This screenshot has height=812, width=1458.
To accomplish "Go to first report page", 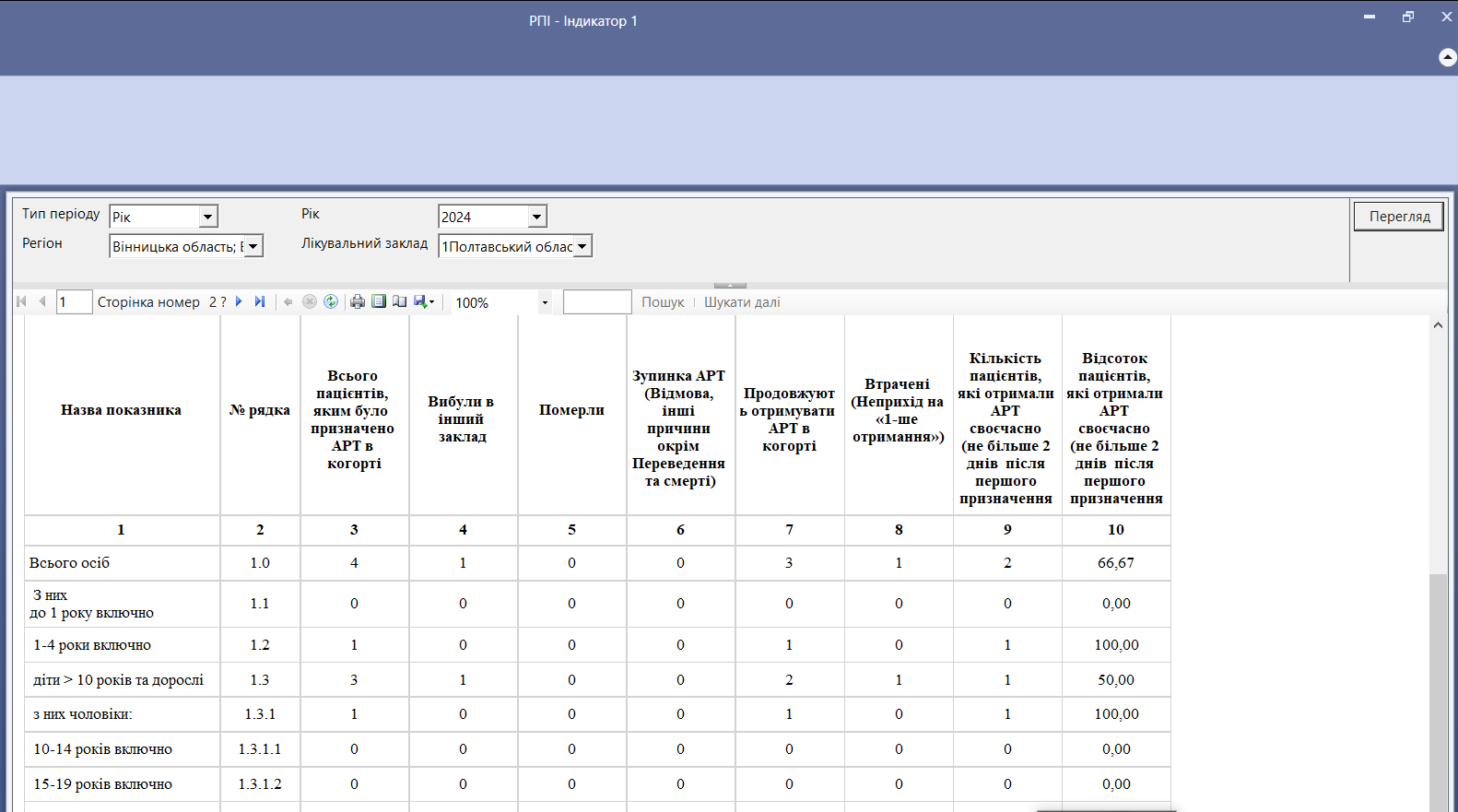I will point(21,301).
